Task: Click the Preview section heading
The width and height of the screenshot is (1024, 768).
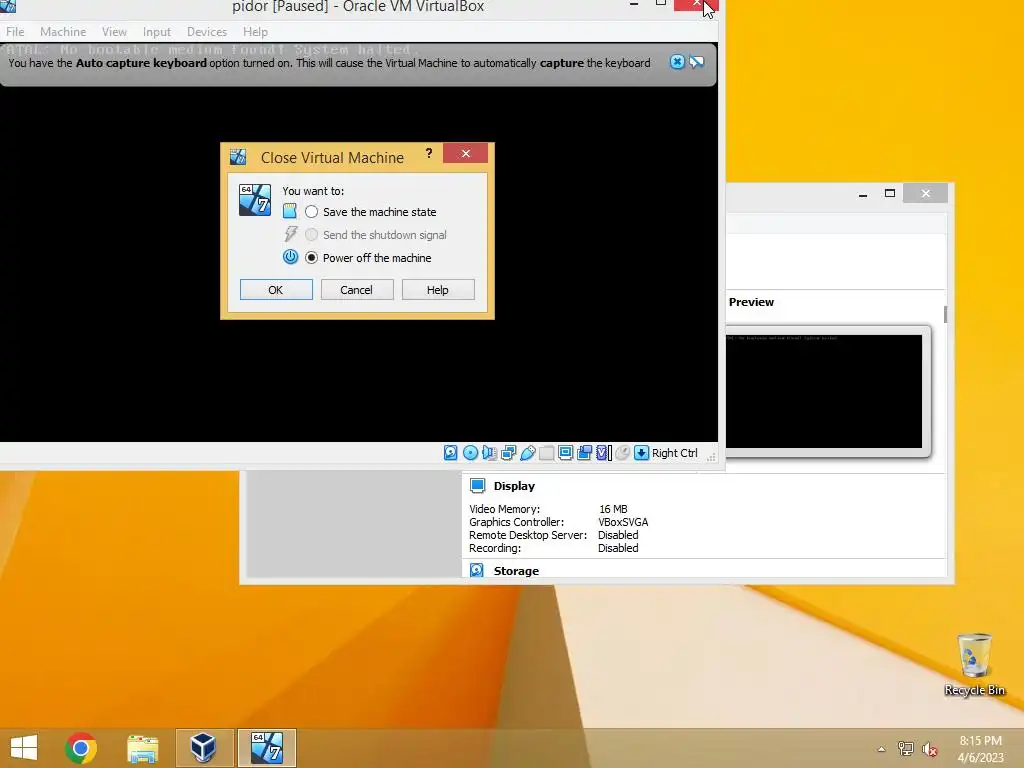Action: point(751,302)
